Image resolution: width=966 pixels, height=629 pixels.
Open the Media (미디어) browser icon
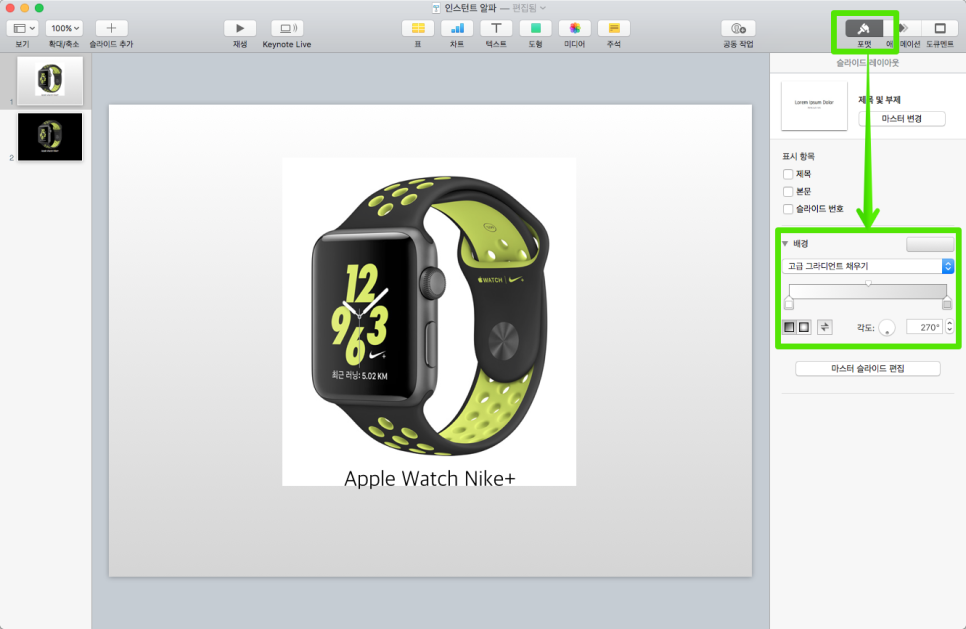[x=574, y=28]
